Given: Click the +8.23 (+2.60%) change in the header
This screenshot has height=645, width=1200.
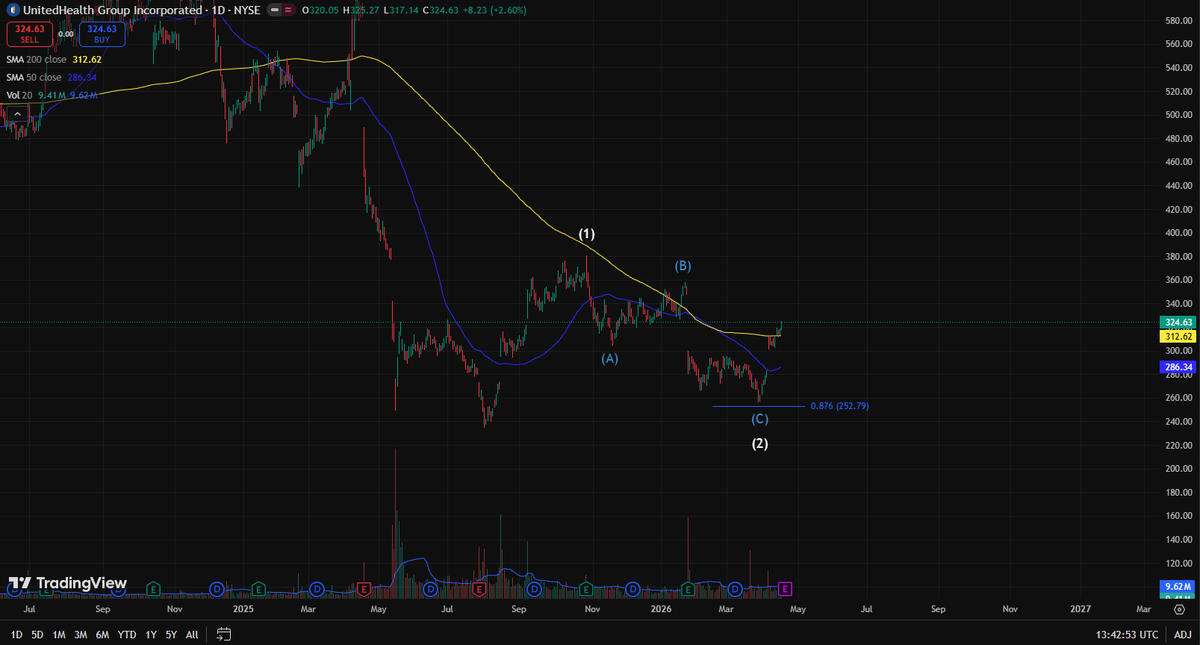Looking at the screenshot, I should tap(495, 10).
